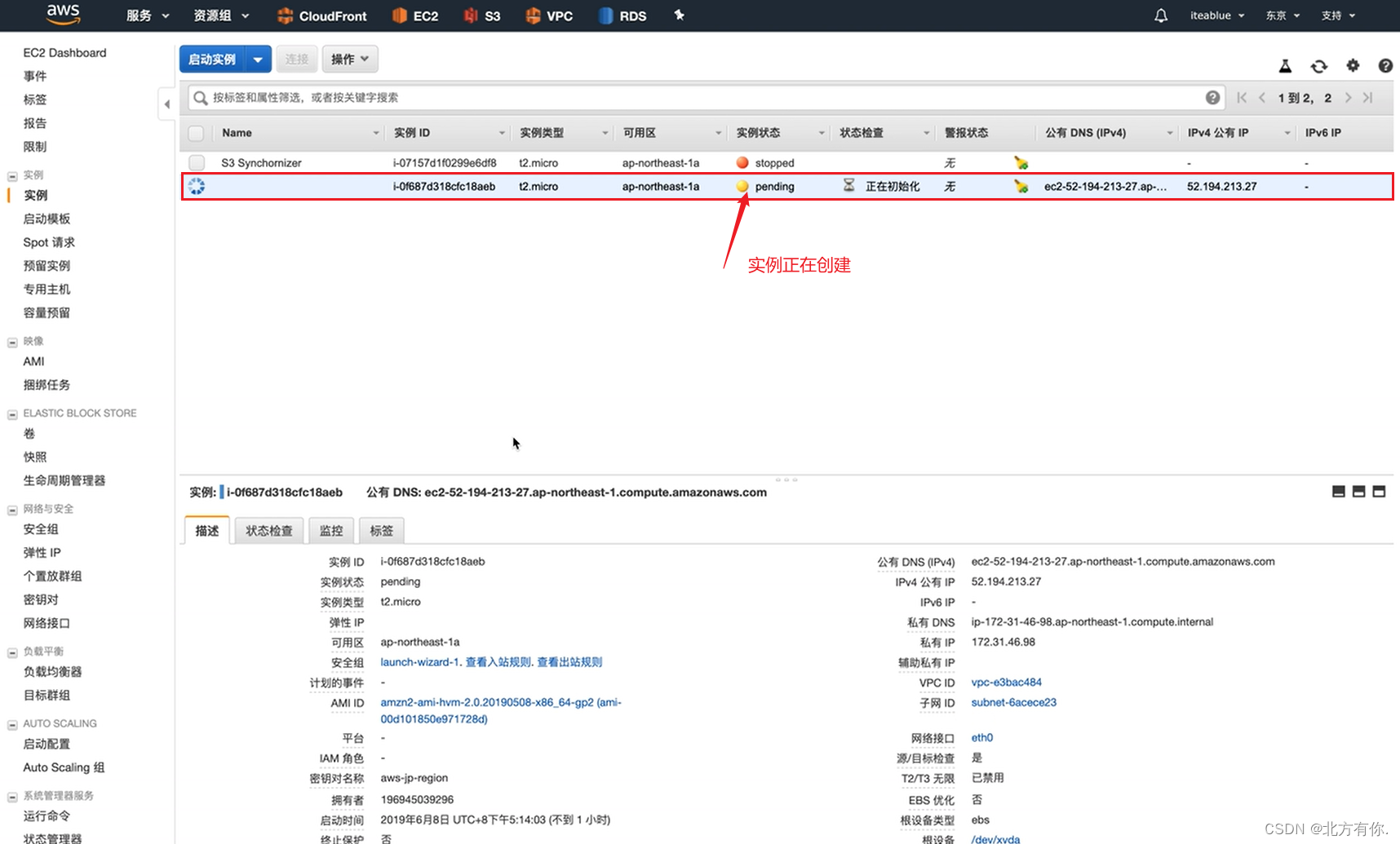This screenshot has width=1400, height=844.
Task: Open the help question mark icon
Action: [x=1385, y=66]
